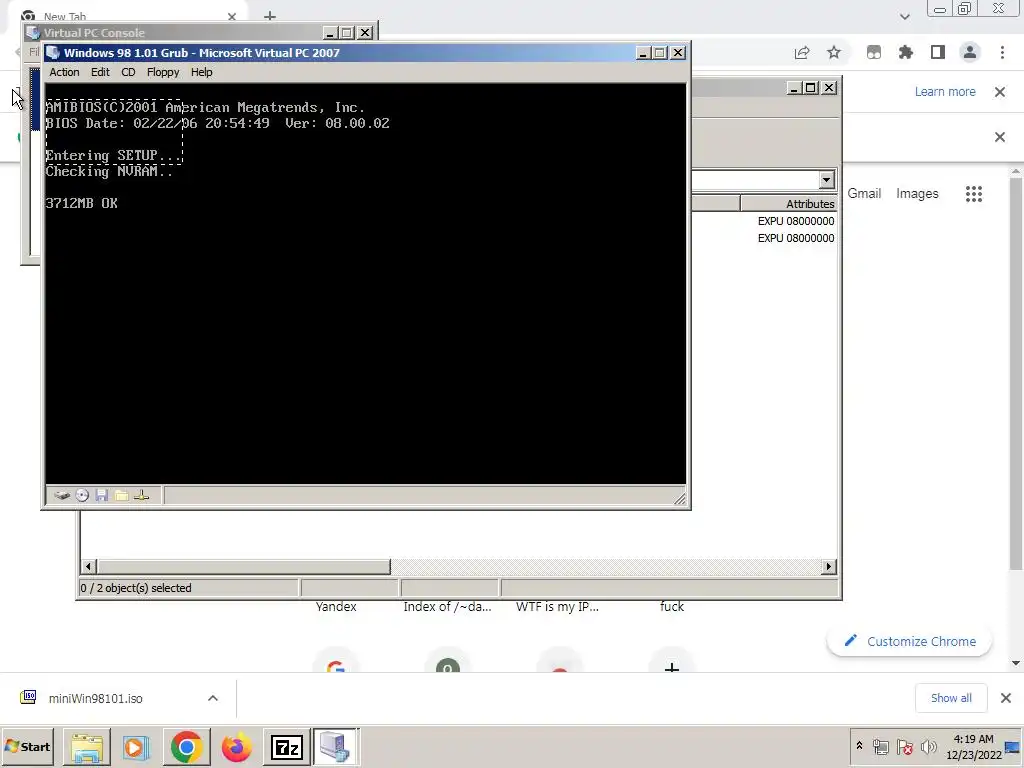This screenshot has height=768, width=1024.
Task: Click the "0 / 2 object(s) selected" status text
Action: [136, 588]
